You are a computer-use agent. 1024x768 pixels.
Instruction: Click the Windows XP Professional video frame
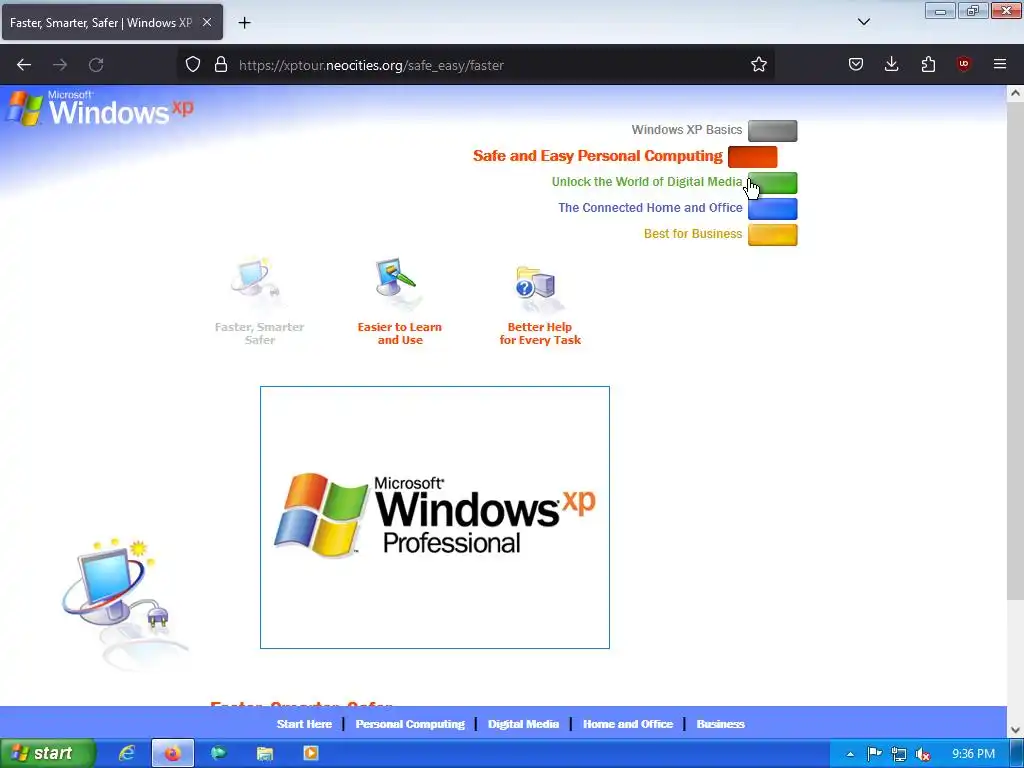tap(435, 517)
